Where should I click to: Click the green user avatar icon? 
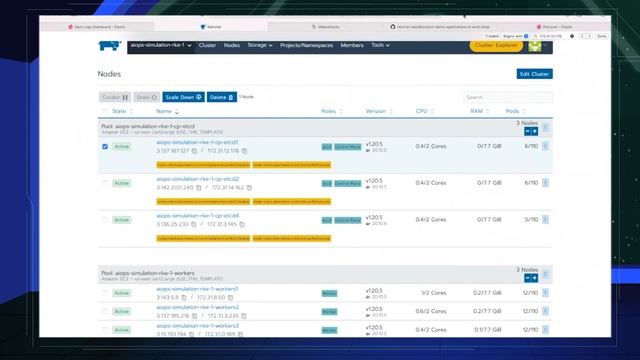coord(535,46)
